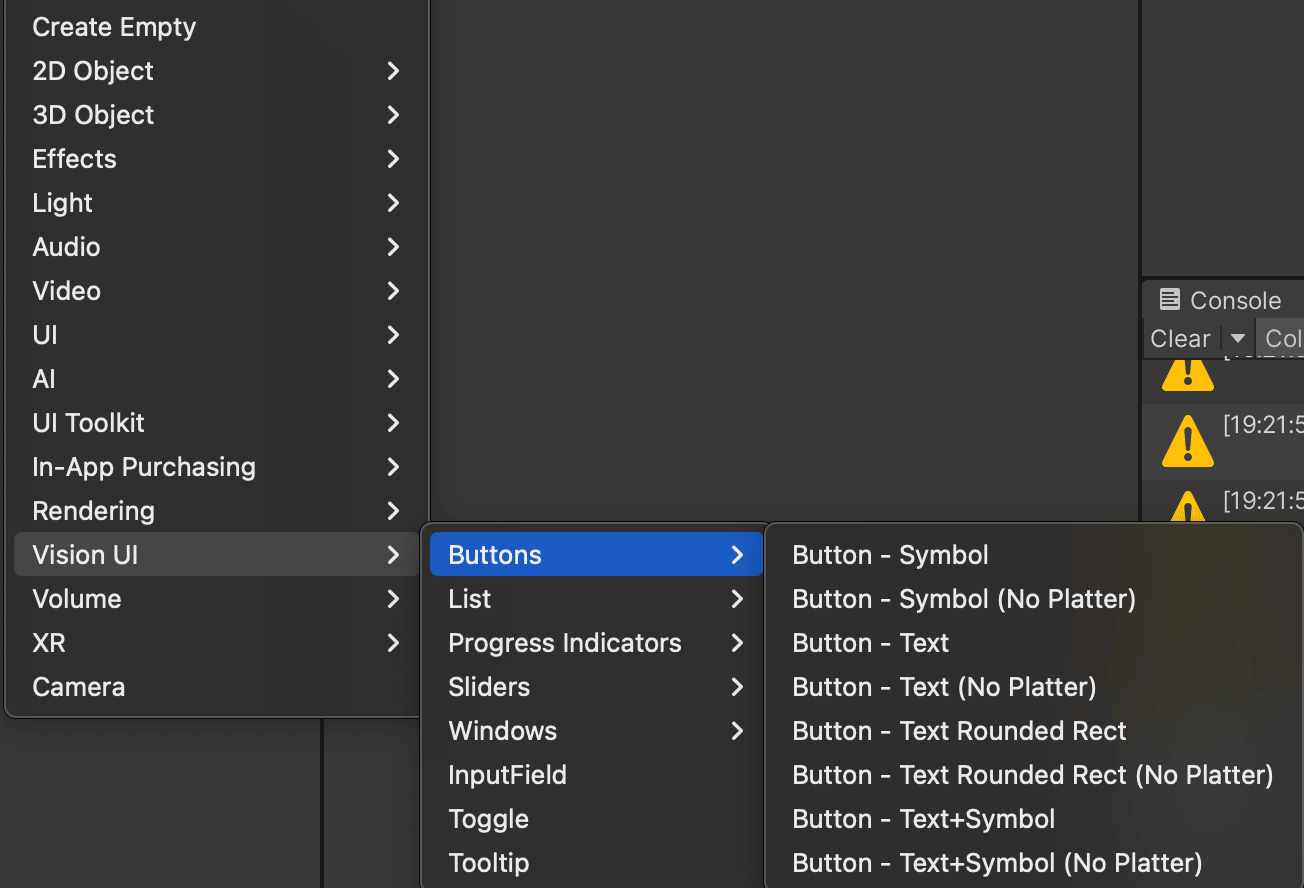1304x888 pixels.
Task: Create Button - Text+Symbol (No Platter)
Action: point(1036,863)
